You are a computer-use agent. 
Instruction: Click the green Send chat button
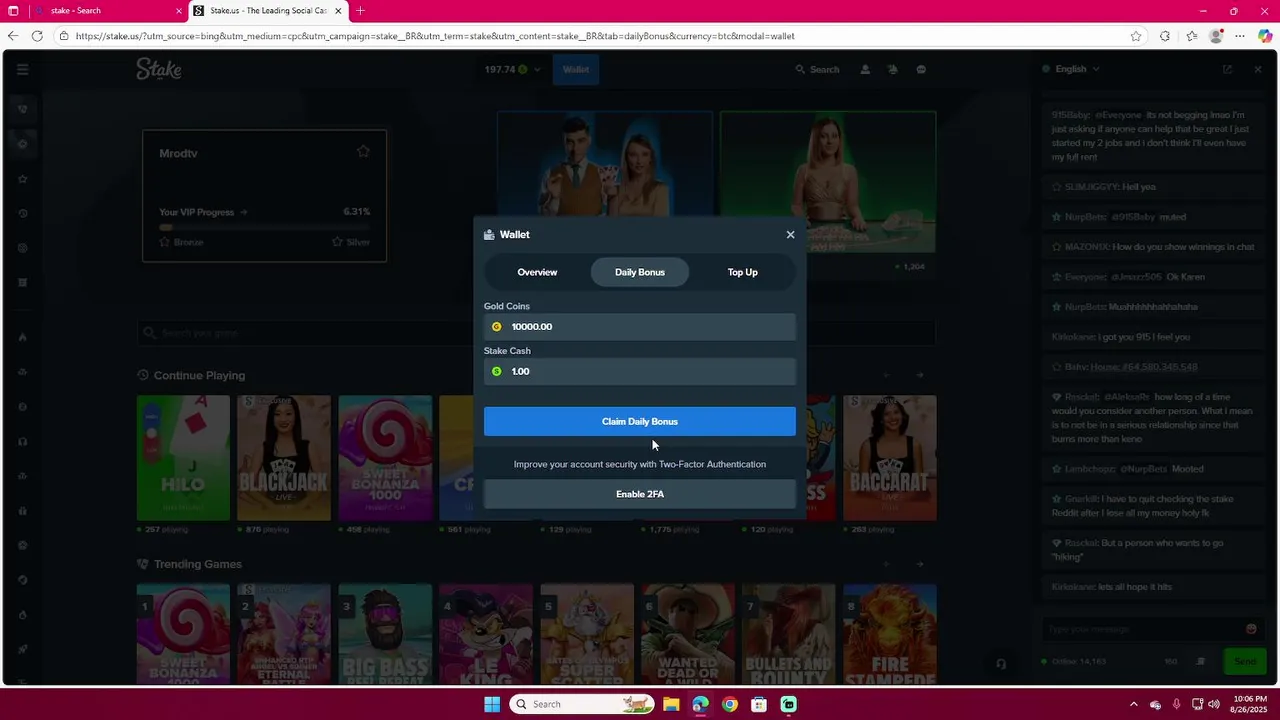click(x=1245, y=661)
